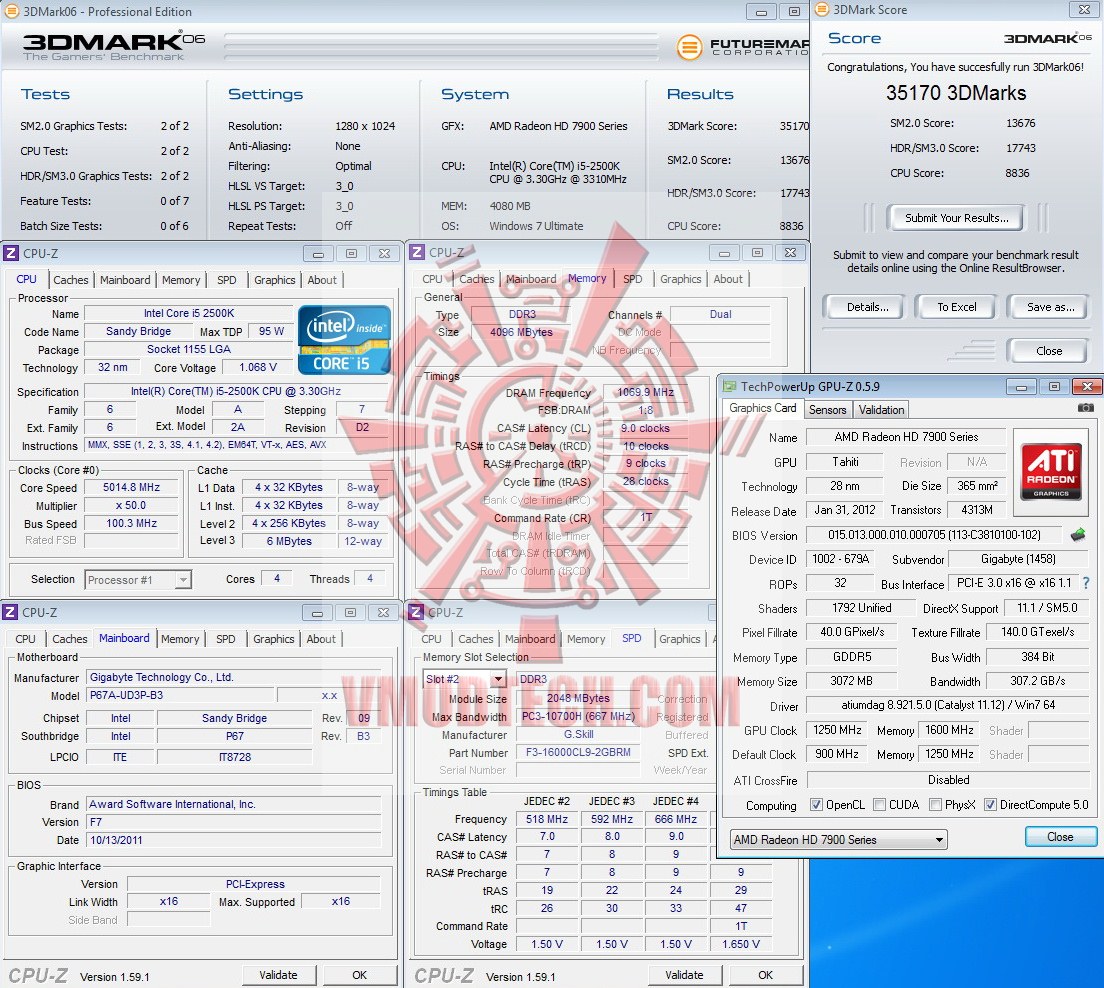Click OK in CPU-Z SPD window
Viewport: 1104px width, 988px height.
tap(765, 975)
